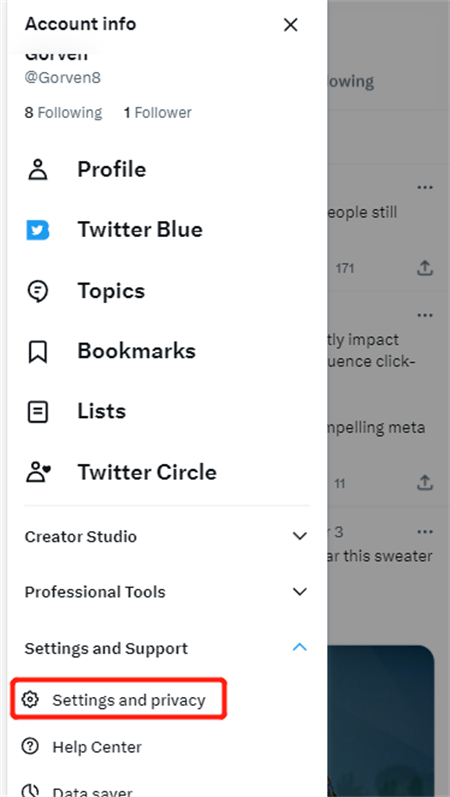450x797 pixels.
Task: Open the 1 Follower link
Action: [x=158, y=112]
